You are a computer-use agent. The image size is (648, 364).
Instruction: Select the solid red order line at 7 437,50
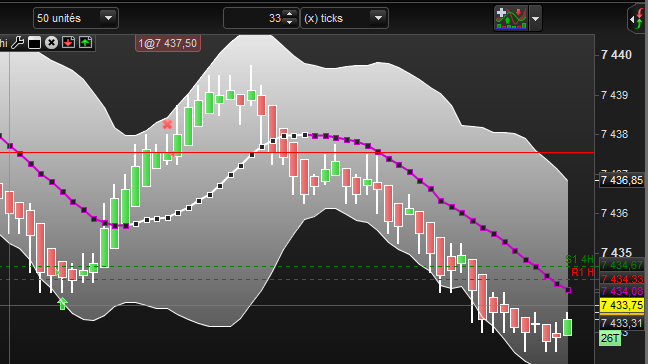(297, 152)
